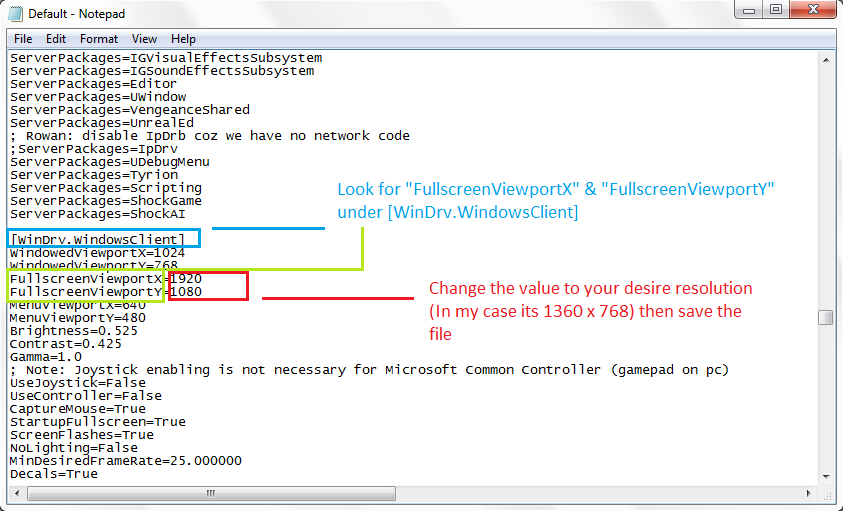Viewport: 843px width, 511px height.
Task: Click the line ;ServerPackages=IpDrv
Action: point(94,149)
